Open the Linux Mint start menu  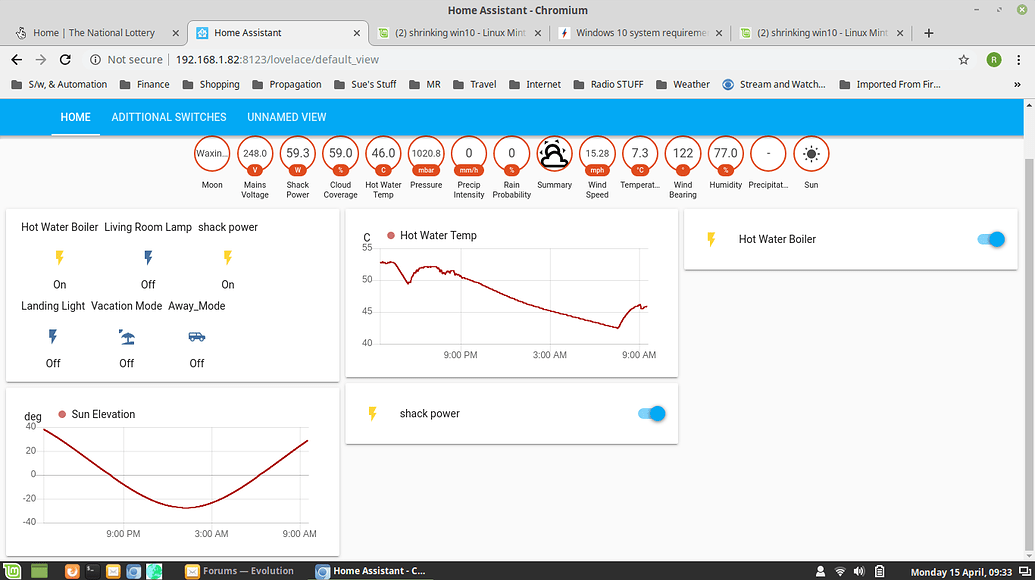(x=12, y=571)
